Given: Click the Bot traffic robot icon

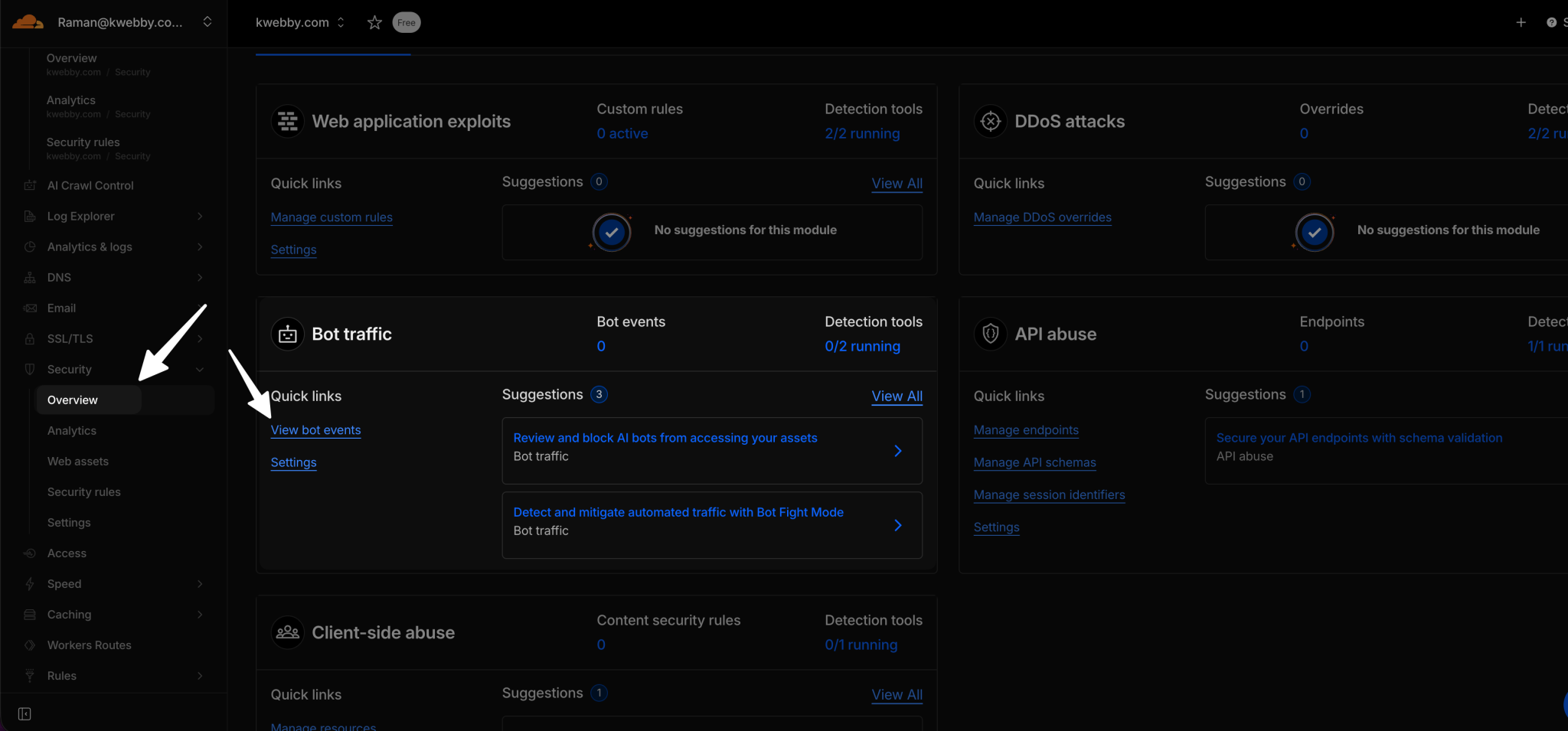Looking at the screenshot, I should [288, 334].
